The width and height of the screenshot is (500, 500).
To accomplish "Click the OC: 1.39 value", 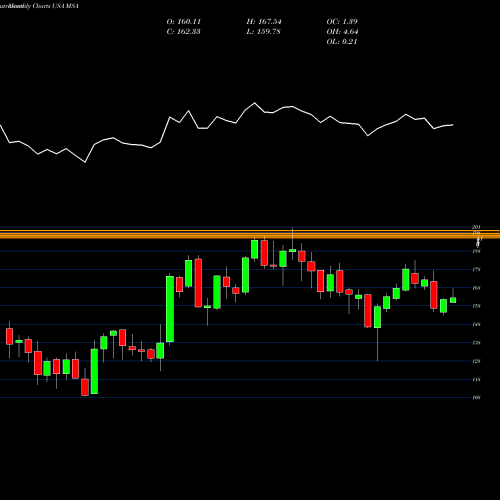I will [x=342, y=22].
